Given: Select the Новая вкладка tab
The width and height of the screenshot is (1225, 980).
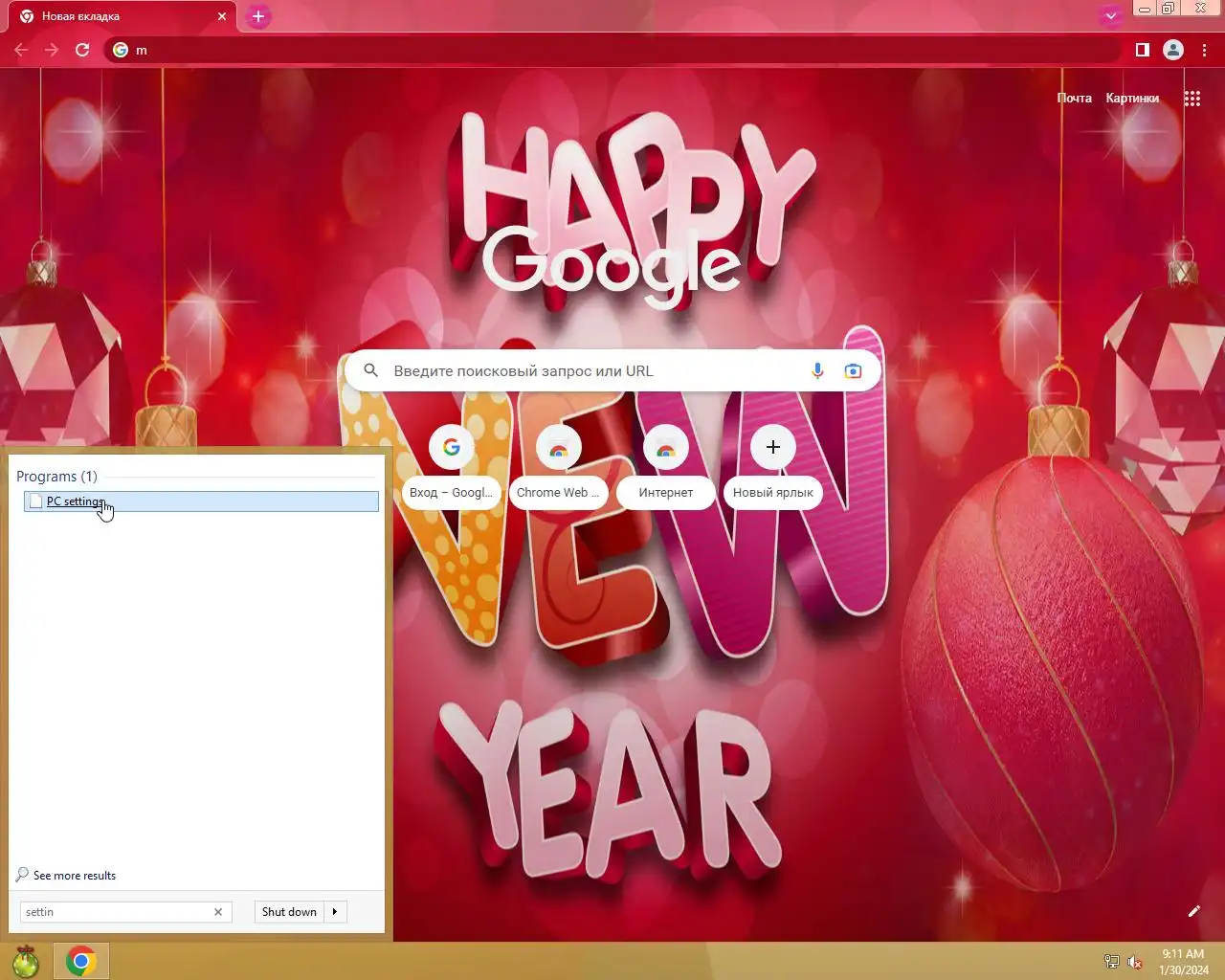Looking at the screenshot, I should [122, 16].
